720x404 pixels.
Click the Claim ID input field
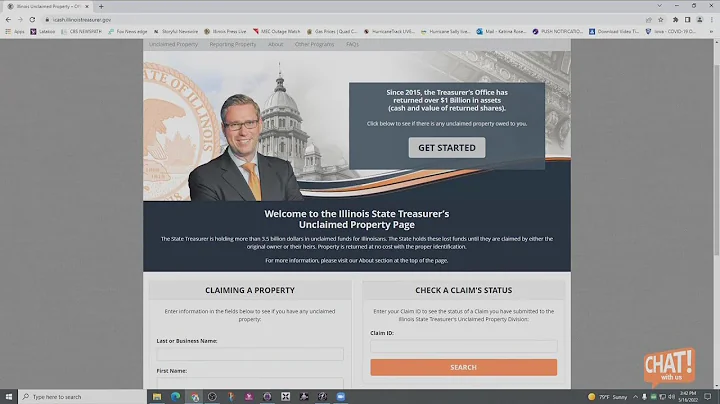pyautogui.click(x=464, y=346)
